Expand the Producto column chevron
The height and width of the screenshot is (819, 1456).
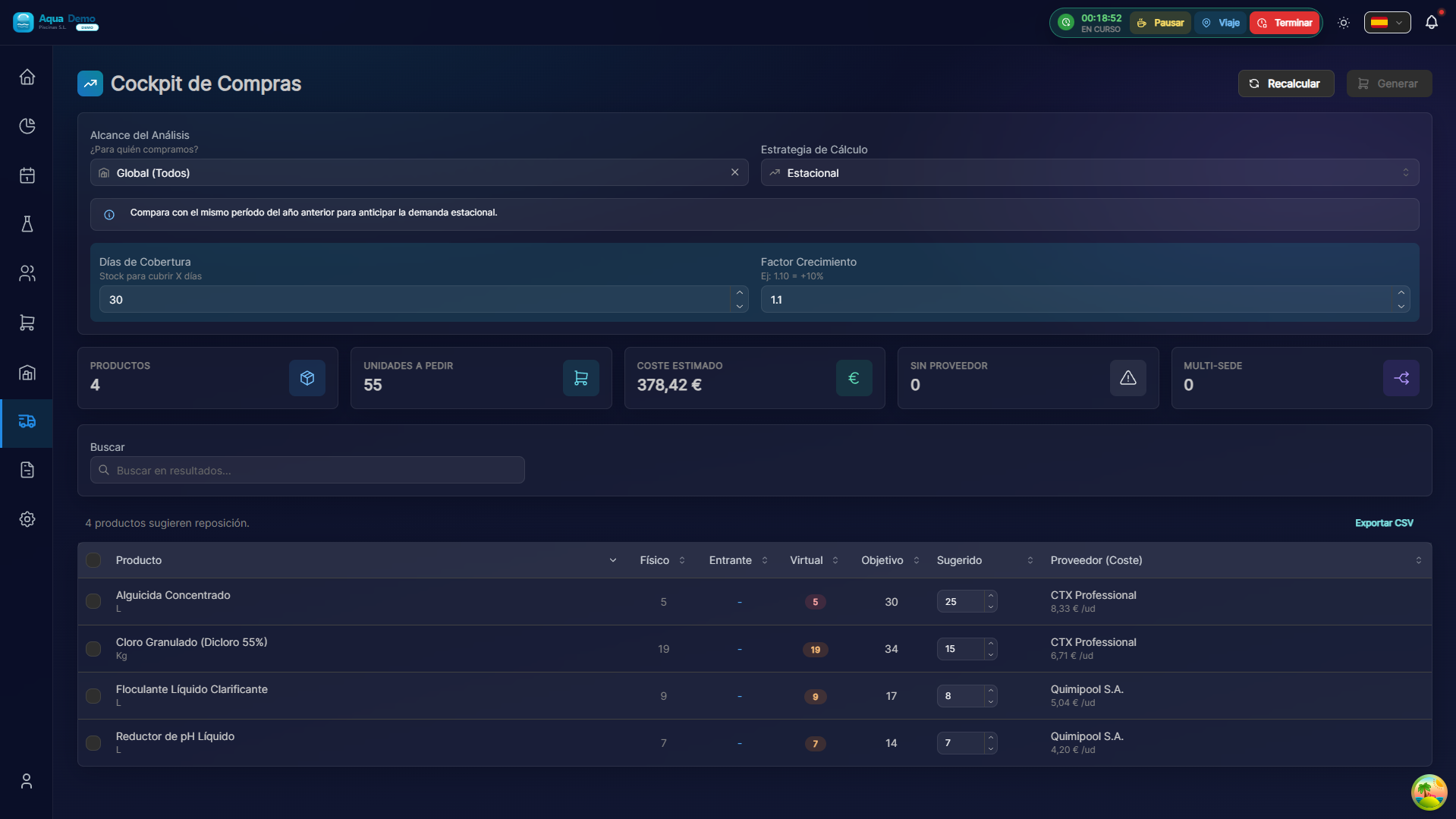point(613,560)
